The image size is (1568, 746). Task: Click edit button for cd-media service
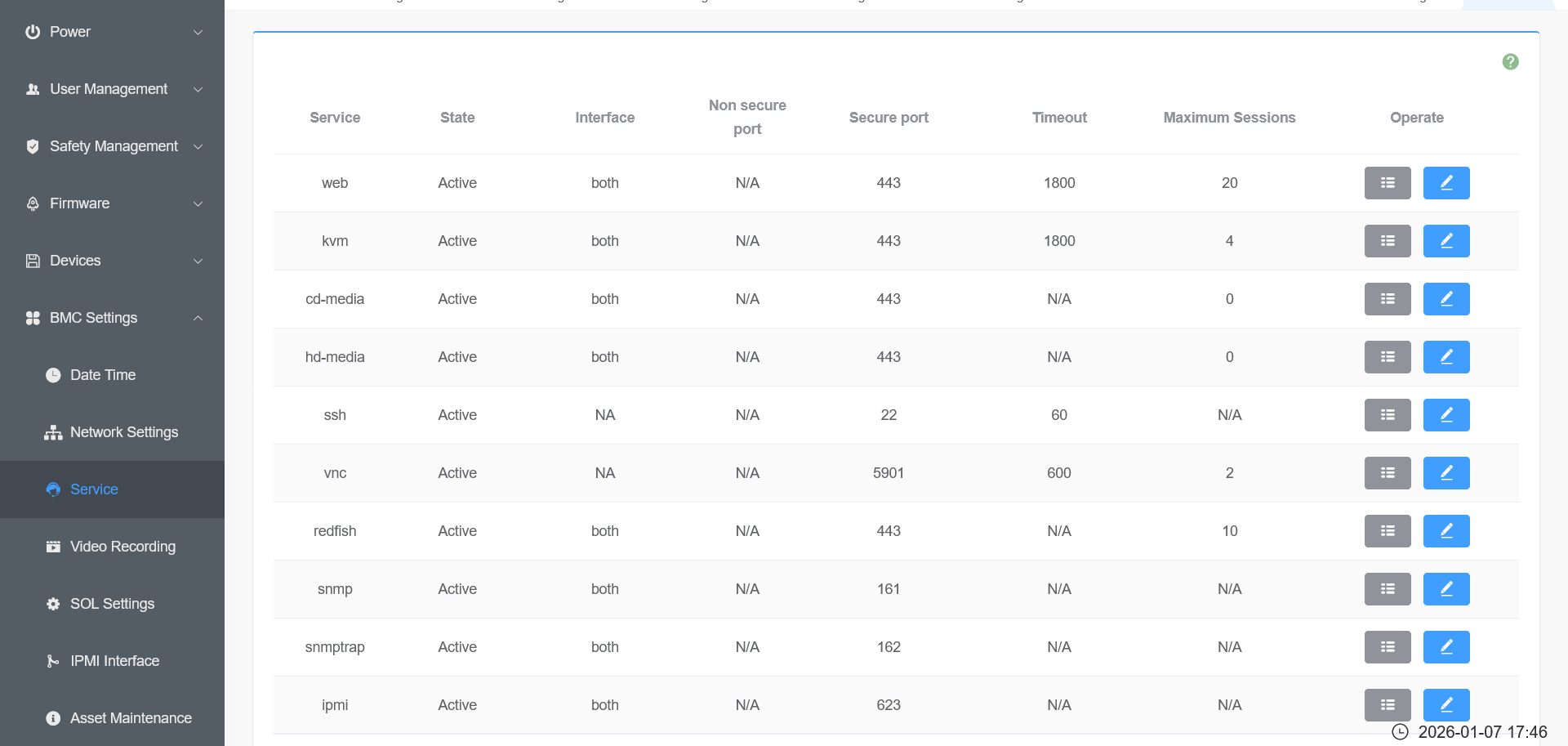1445,299
